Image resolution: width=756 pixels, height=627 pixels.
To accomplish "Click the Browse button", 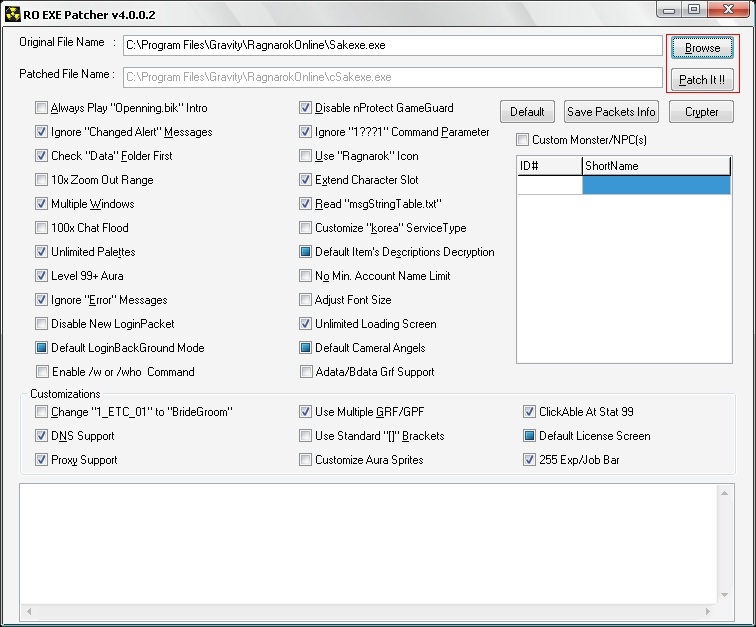I will 702,48.
